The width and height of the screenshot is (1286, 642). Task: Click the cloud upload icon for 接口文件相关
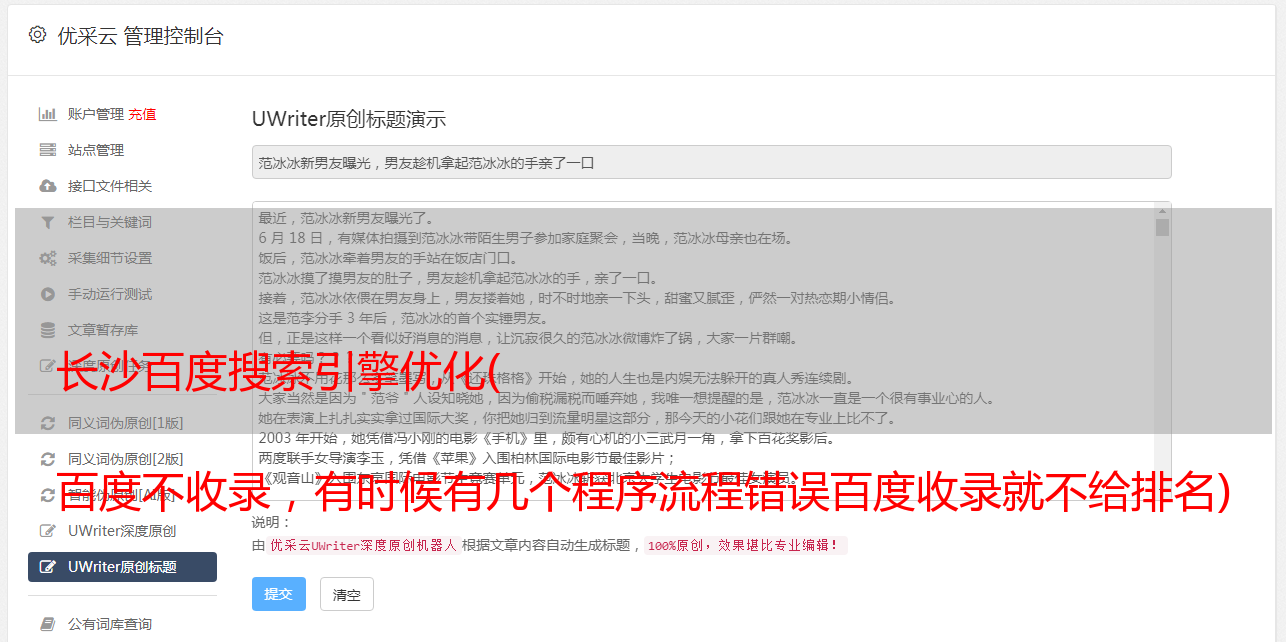pyautogui.click(x=47, y=186)
